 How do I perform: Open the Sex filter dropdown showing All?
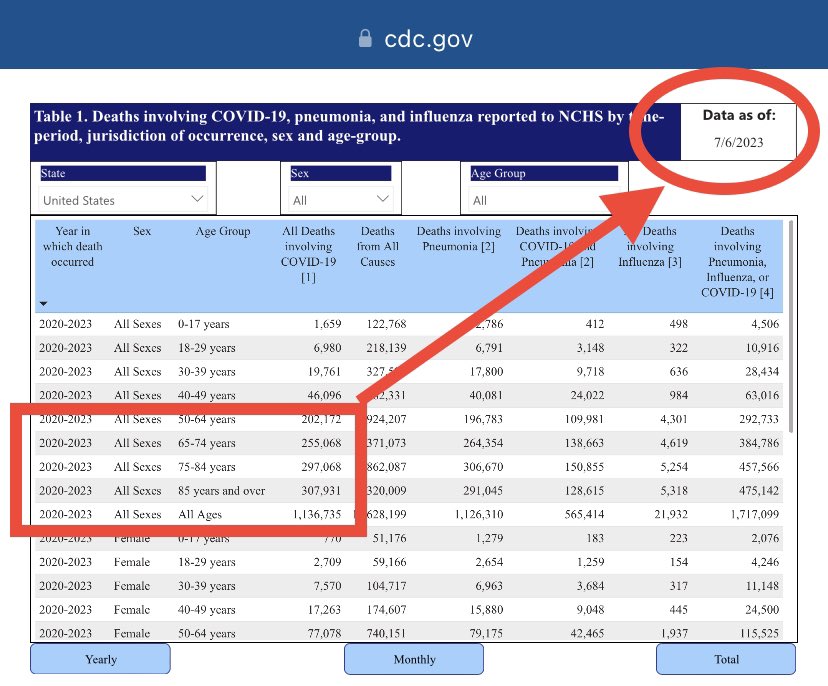click(341, 200)
